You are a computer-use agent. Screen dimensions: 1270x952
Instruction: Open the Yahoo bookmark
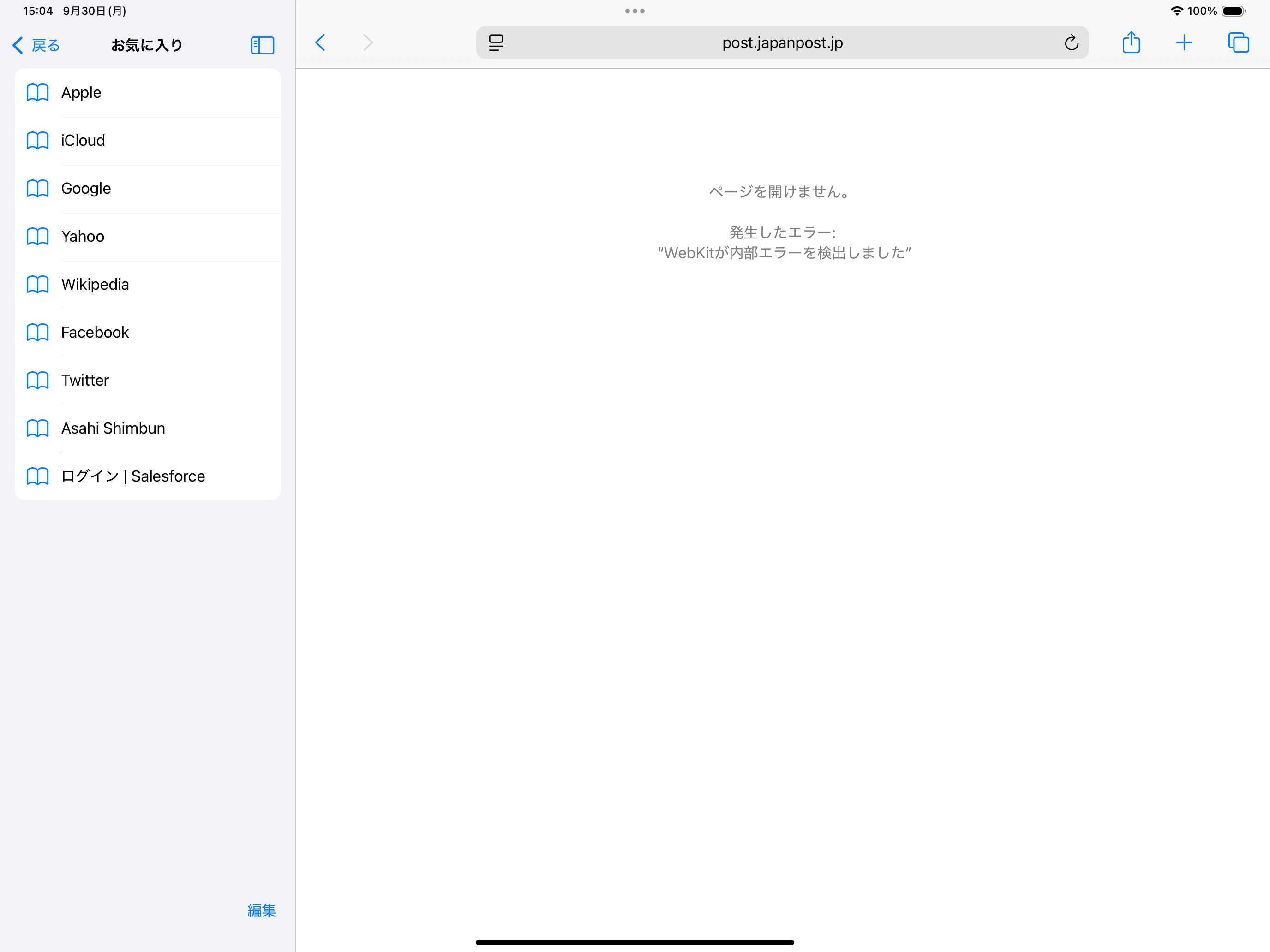tap(148, 237)
